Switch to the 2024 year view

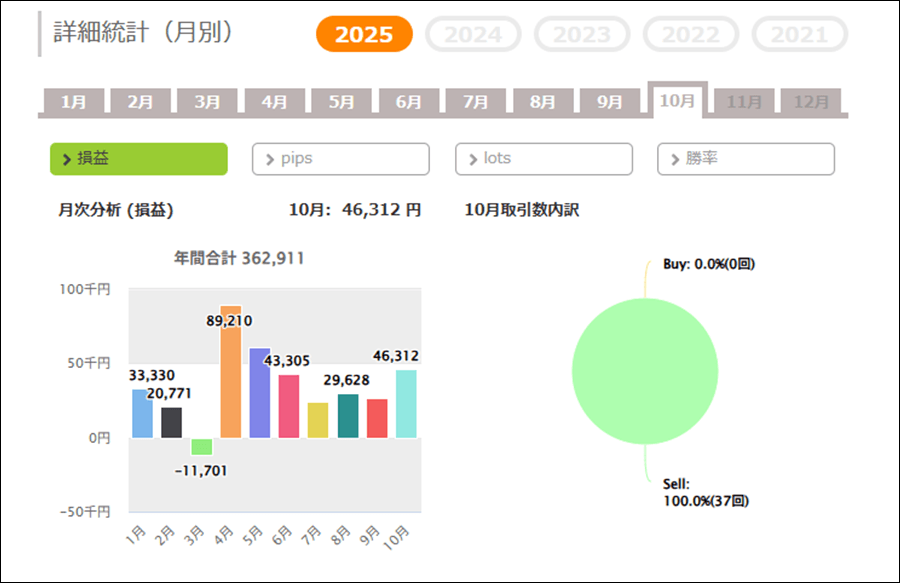(x=473, y=34)
